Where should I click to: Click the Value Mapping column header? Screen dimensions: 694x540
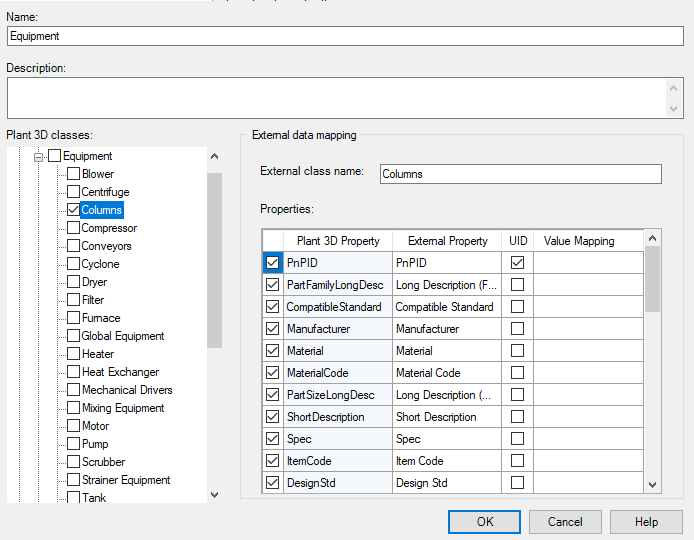[x=579, y=241]
